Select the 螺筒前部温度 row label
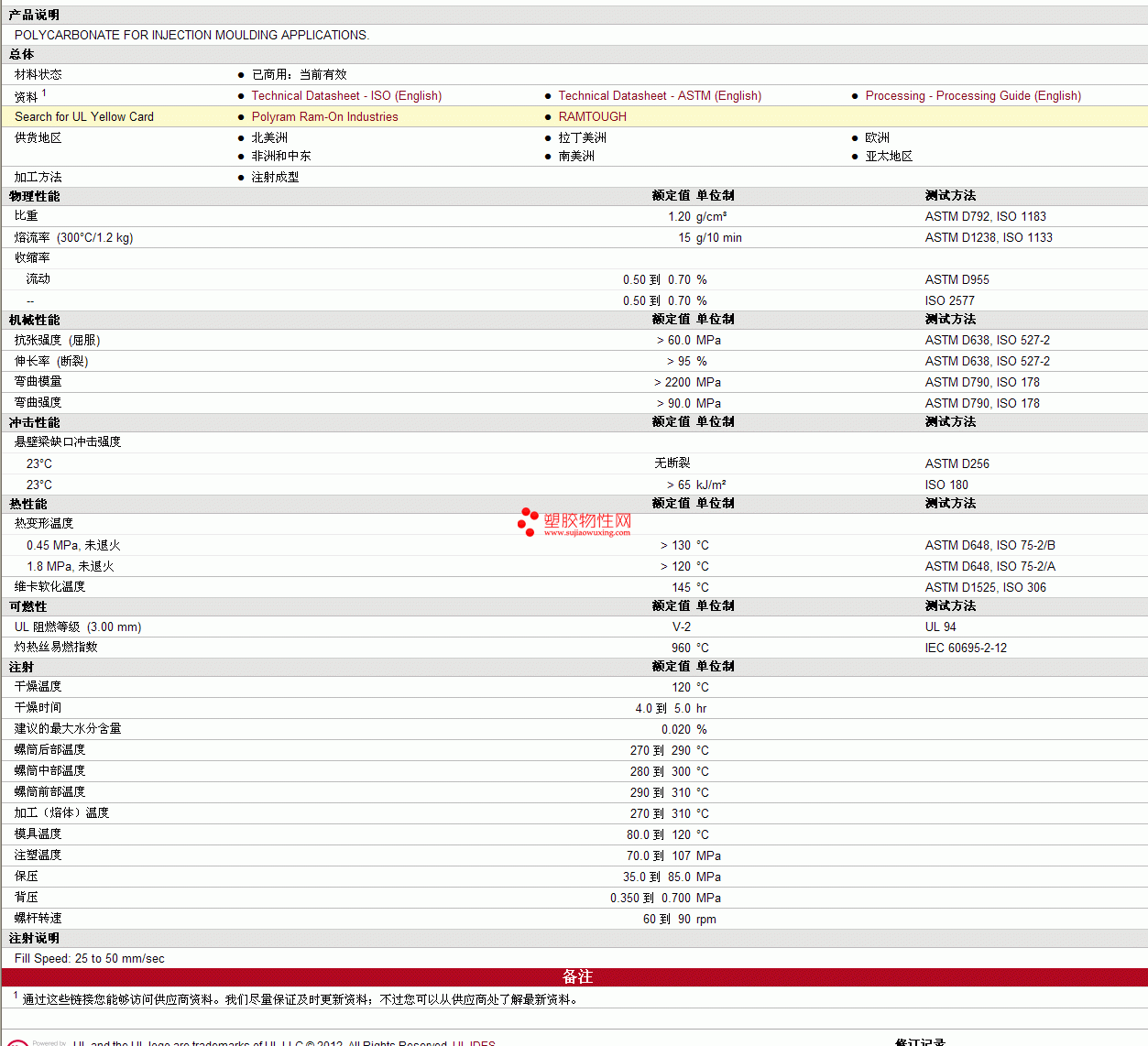 click(50, 791)
